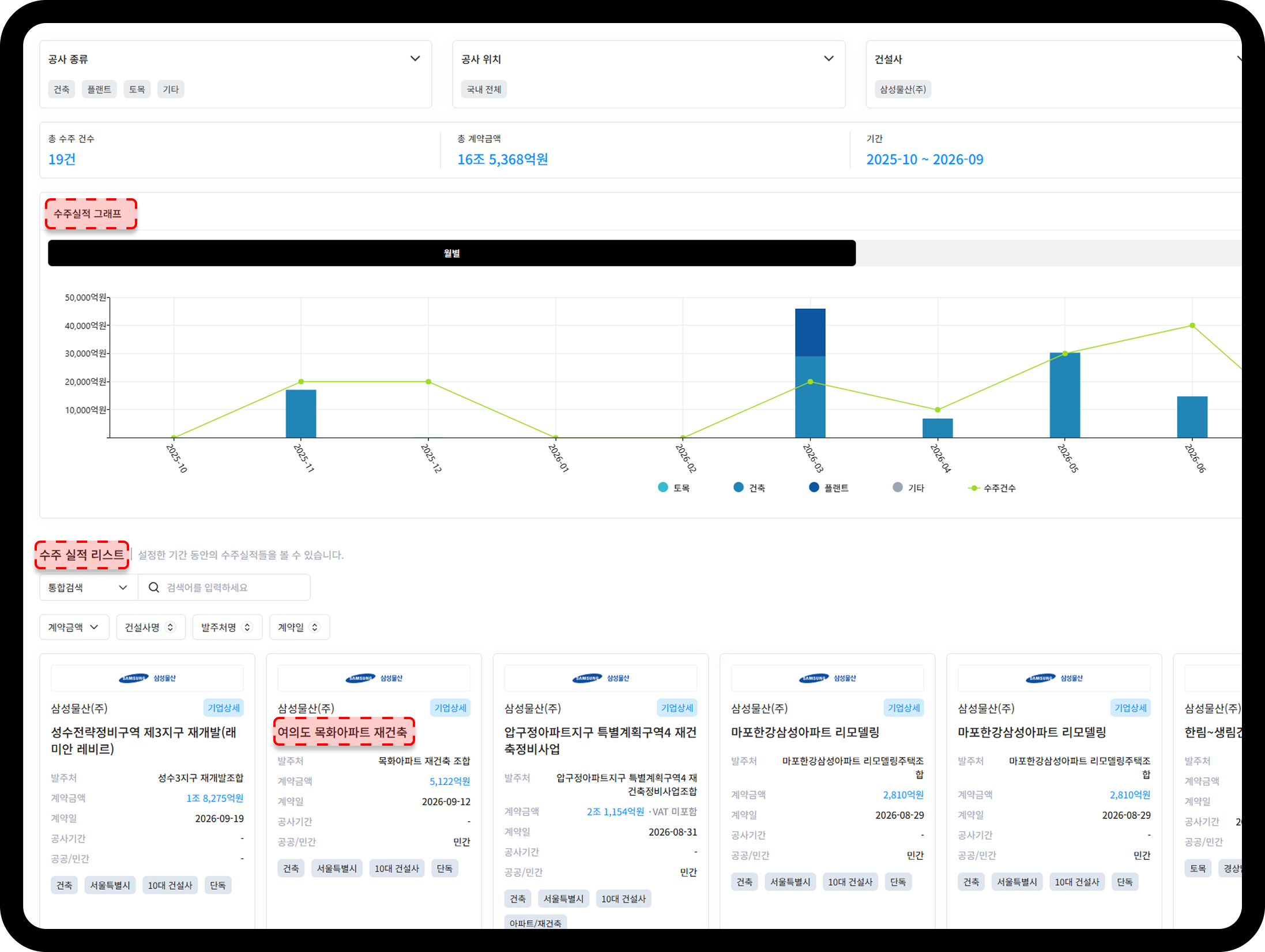Click Samsung logo on 압구정아파트지구 card
The width and height of the screenshot is (1265, 952).
(x=601, y=678)
